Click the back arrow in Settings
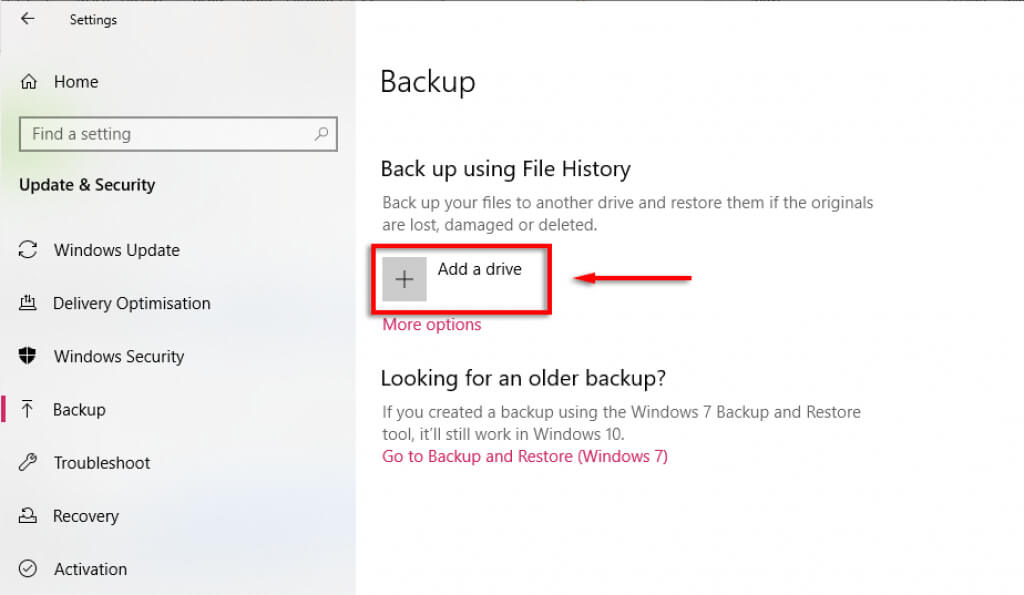1024x595 pixels. pyautogui.click(x=27, y=19)
